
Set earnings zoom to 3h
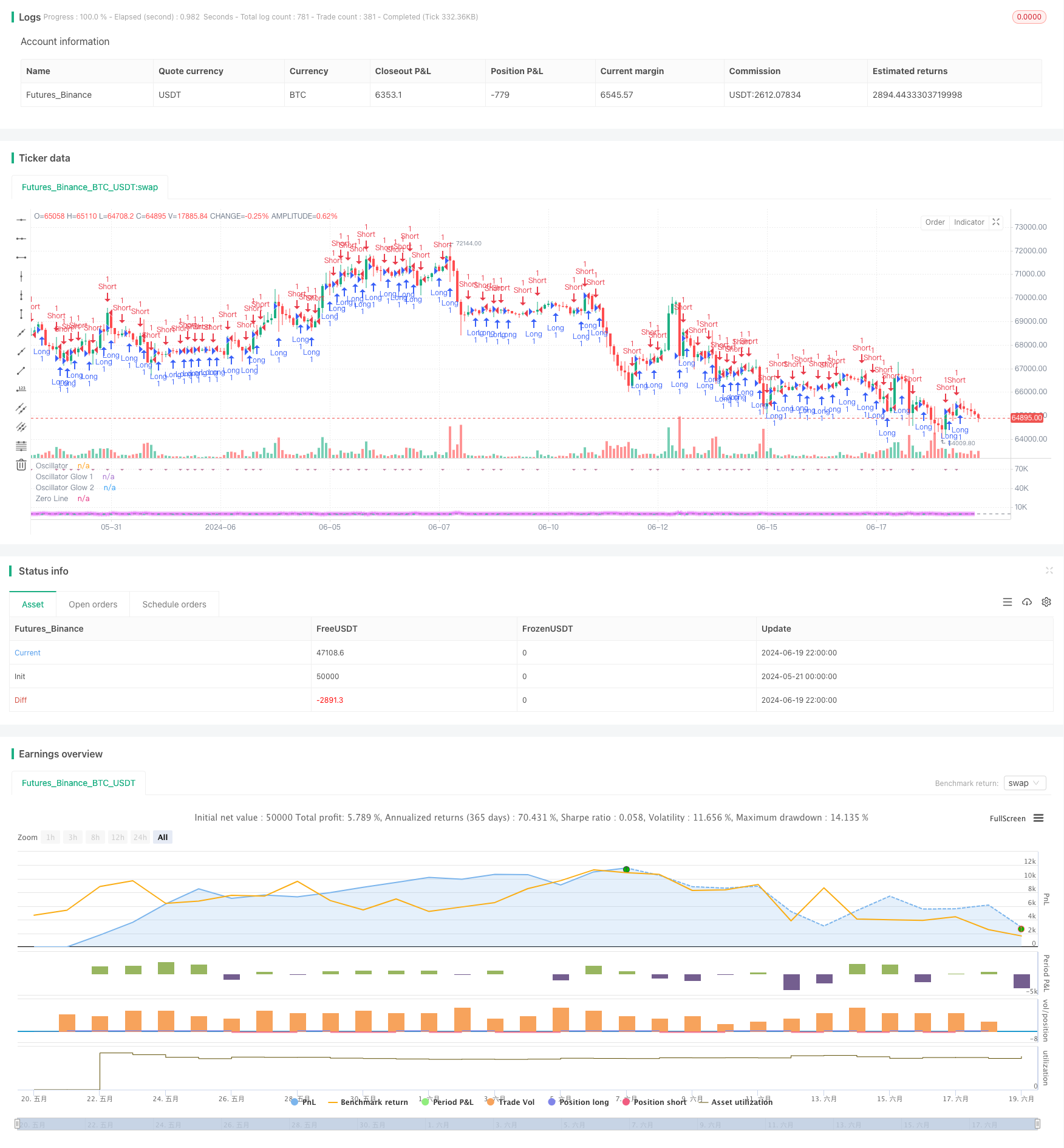pyautogui.click(x=73, y=837)
